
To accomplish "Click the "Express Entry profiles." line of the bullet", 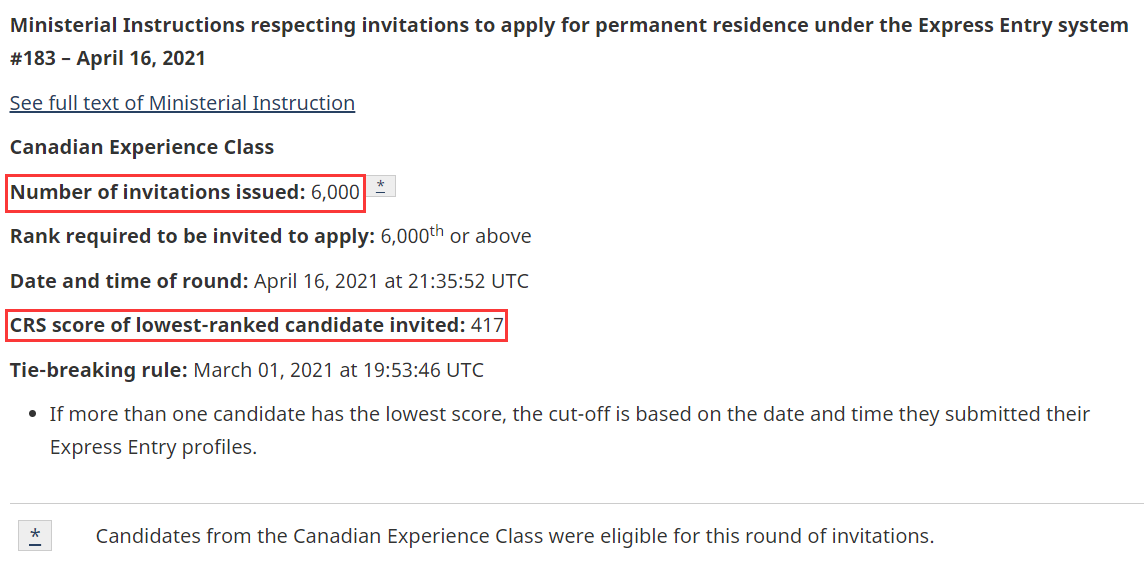I will tap(153, 447).
